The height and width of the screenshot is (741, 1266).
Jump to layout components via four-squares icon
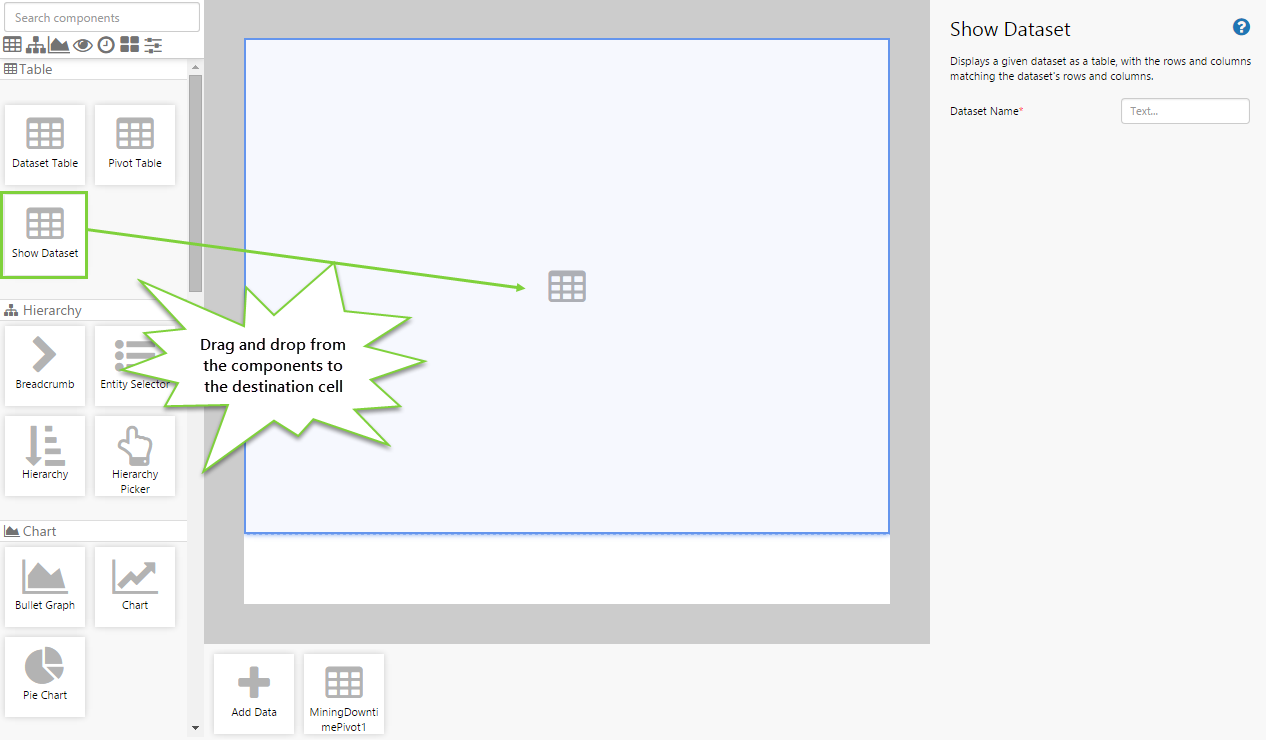pos(130,45)
